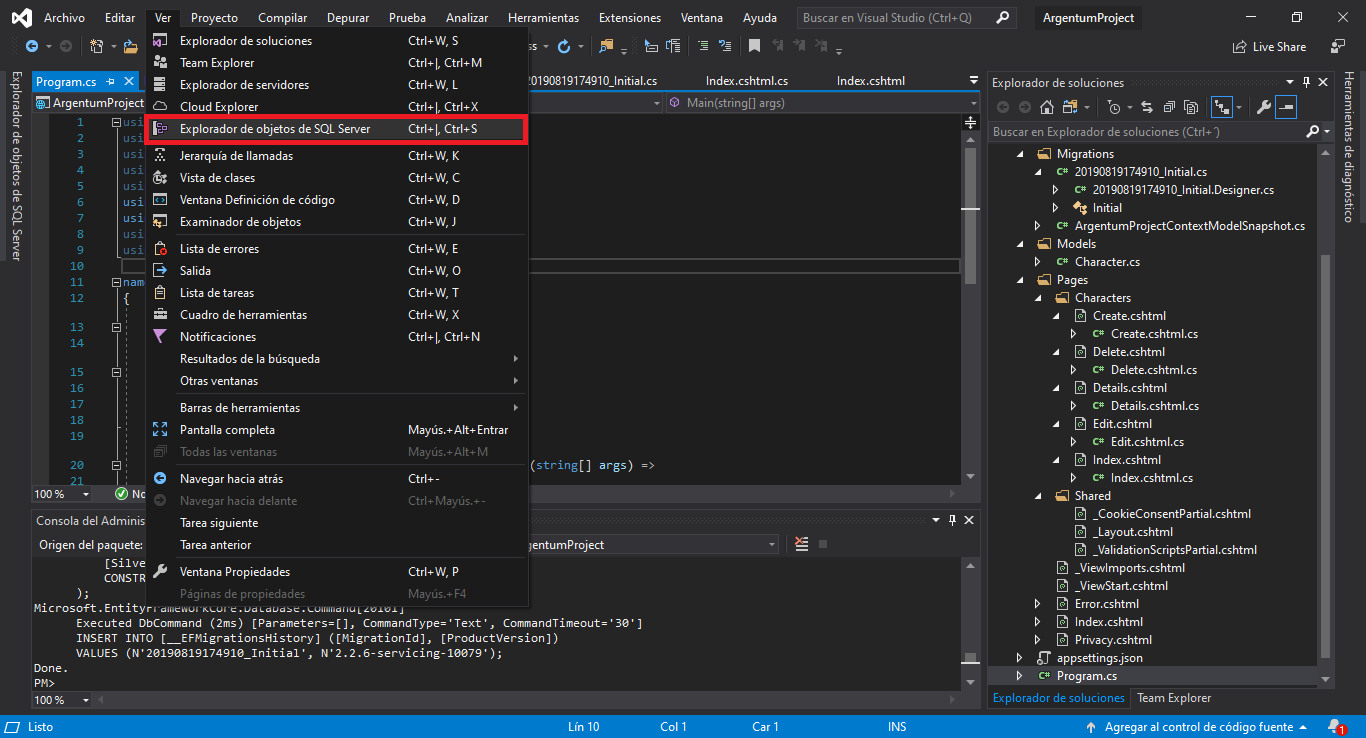Toggle INS insert mode in status bar
The height and width of the screenshot is (738, 1366).
897,726
